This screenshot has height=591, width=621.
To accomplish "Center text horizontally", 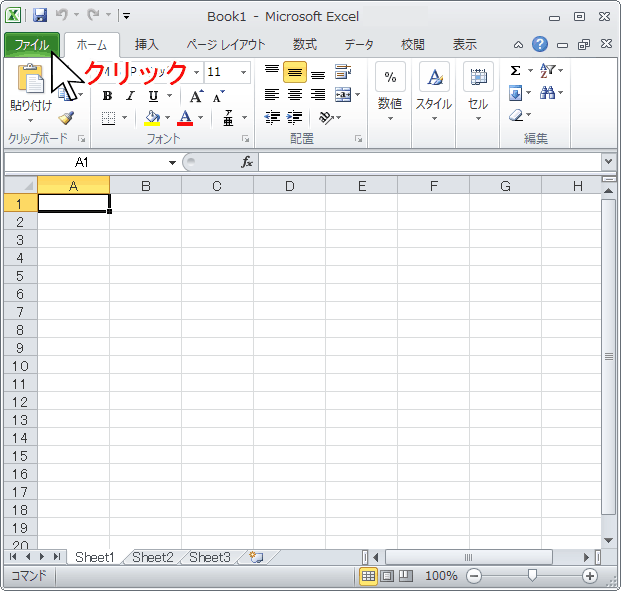I will click(x=295, y=95).
